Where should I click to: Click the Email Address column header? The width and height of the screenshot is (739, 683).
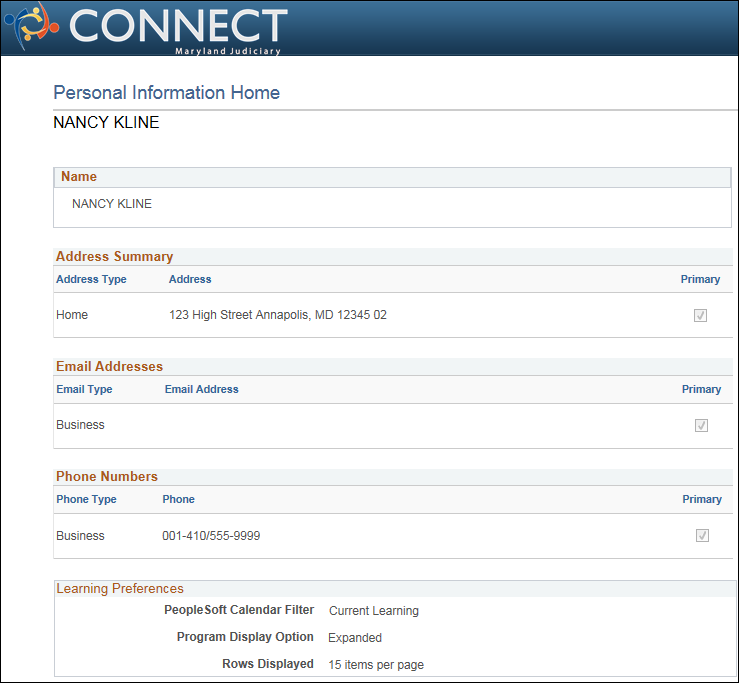point(202,389)
